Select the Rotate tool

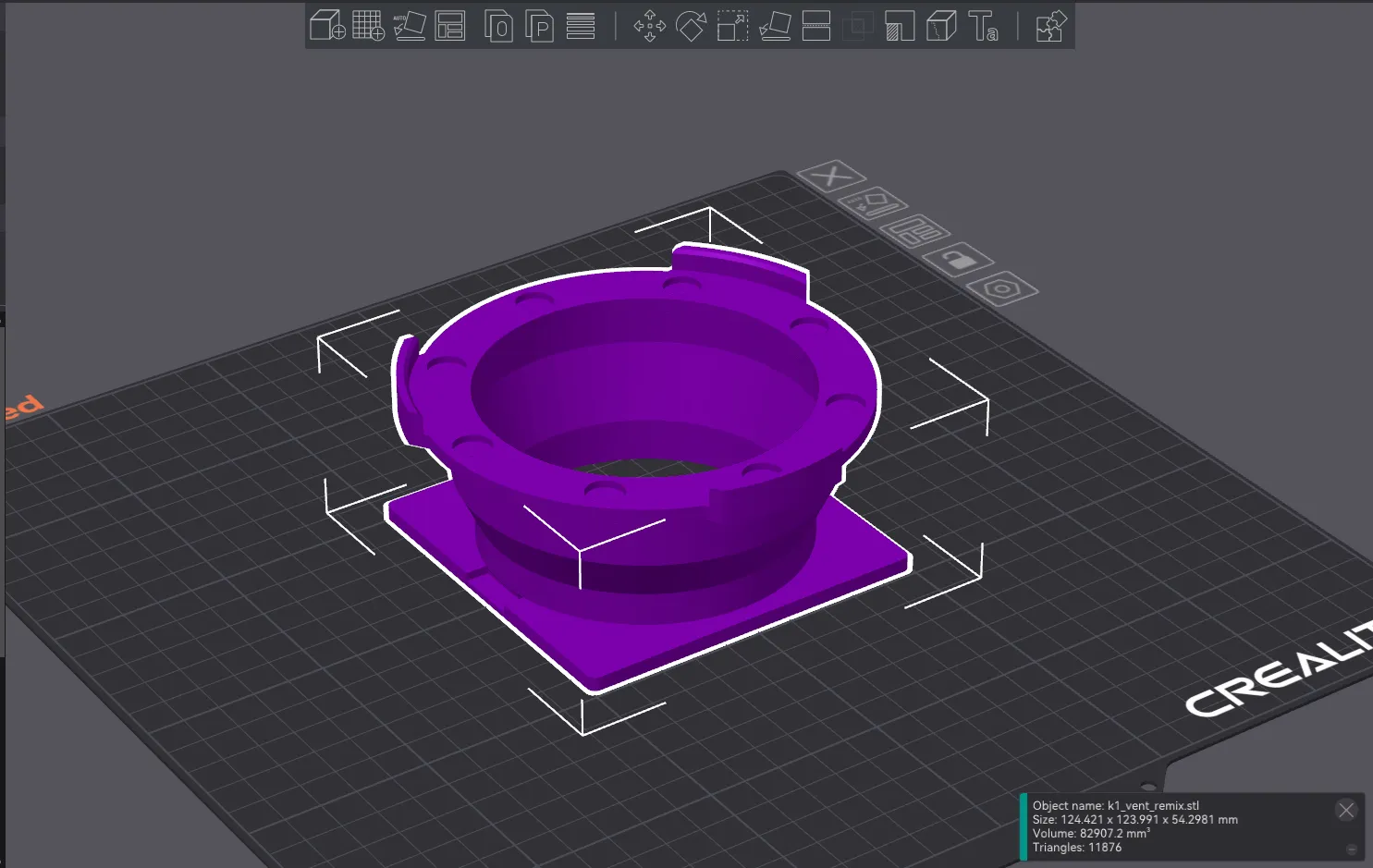click(692, 25)
